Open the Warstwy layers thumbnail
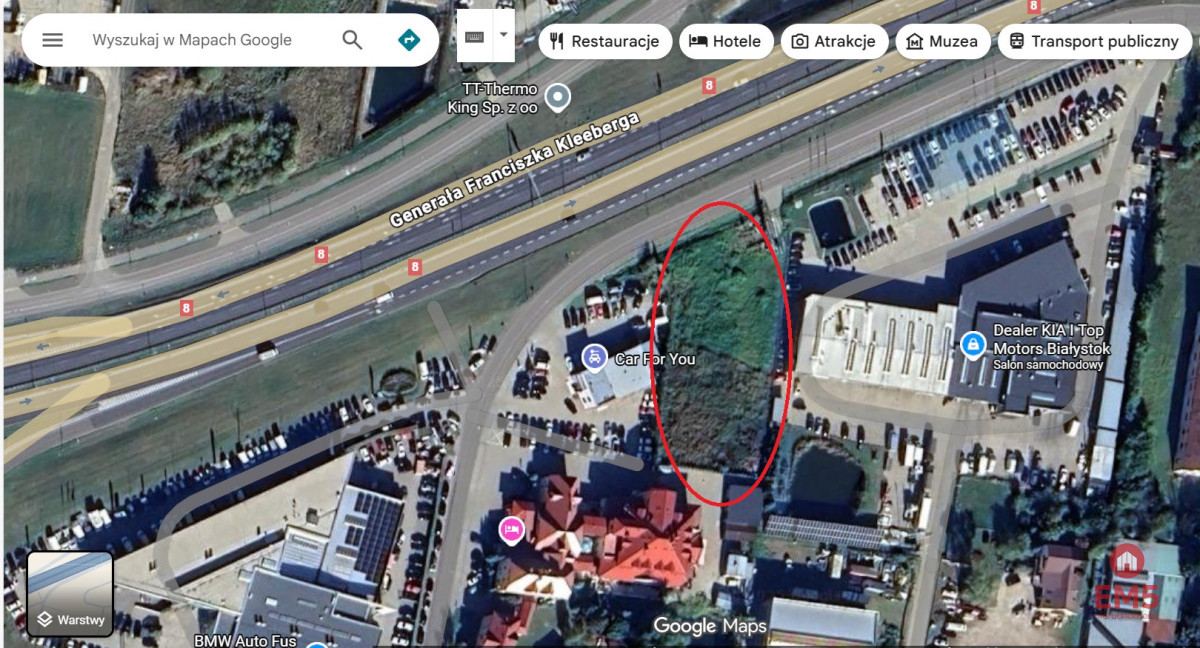This screenshot has height=648, width=1200. pyautogui.click(x=70, y=594)
